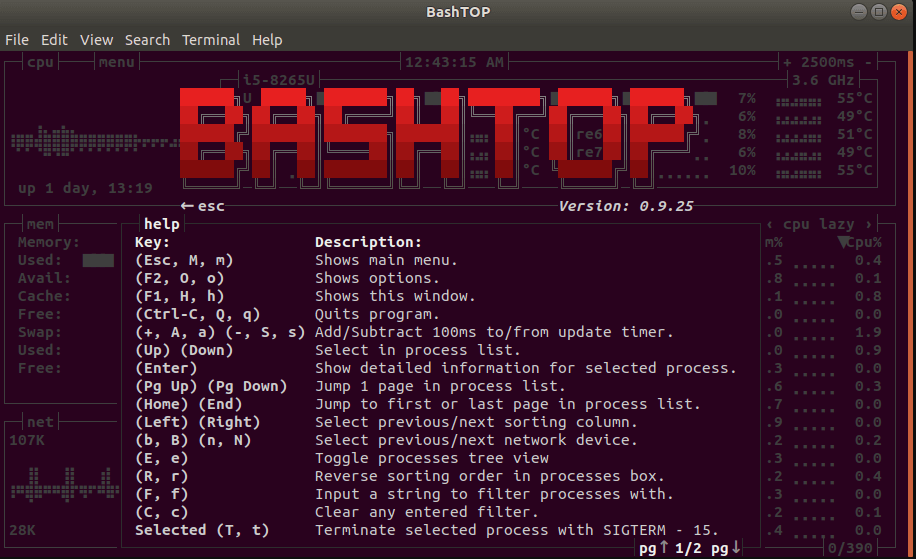Click the '(Up) (Down)' key entry
The width and height of the screenshot is (916, 559).
184,350
